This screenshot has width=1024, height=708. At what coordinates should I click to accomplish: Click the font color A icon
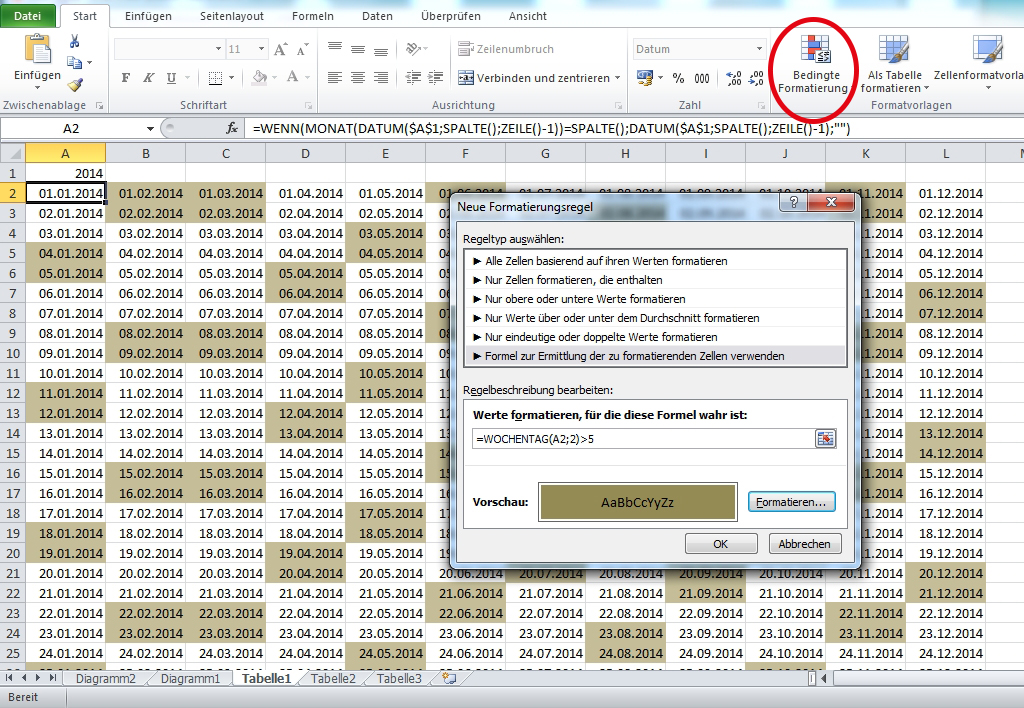(293, 78)
